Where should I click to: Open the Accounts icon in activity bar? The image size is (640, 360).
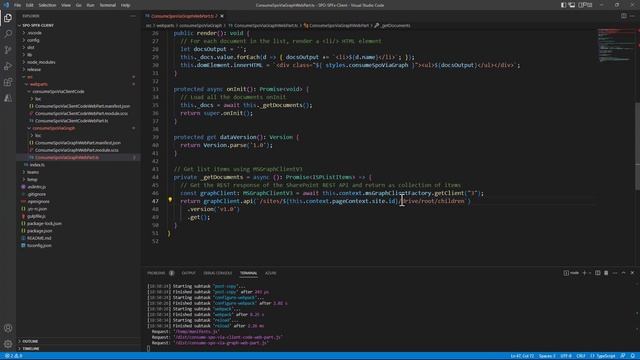[8, 328]
